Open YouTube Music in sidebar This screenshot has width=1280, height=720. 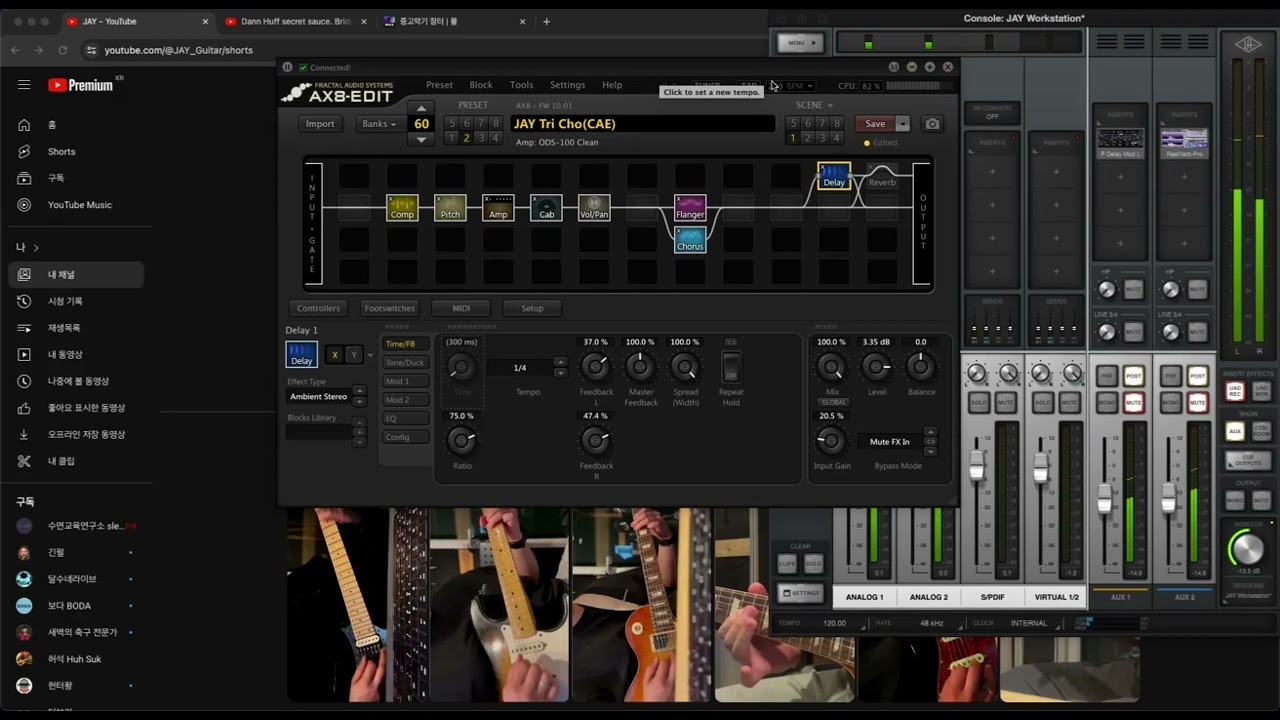pos(79,205)
